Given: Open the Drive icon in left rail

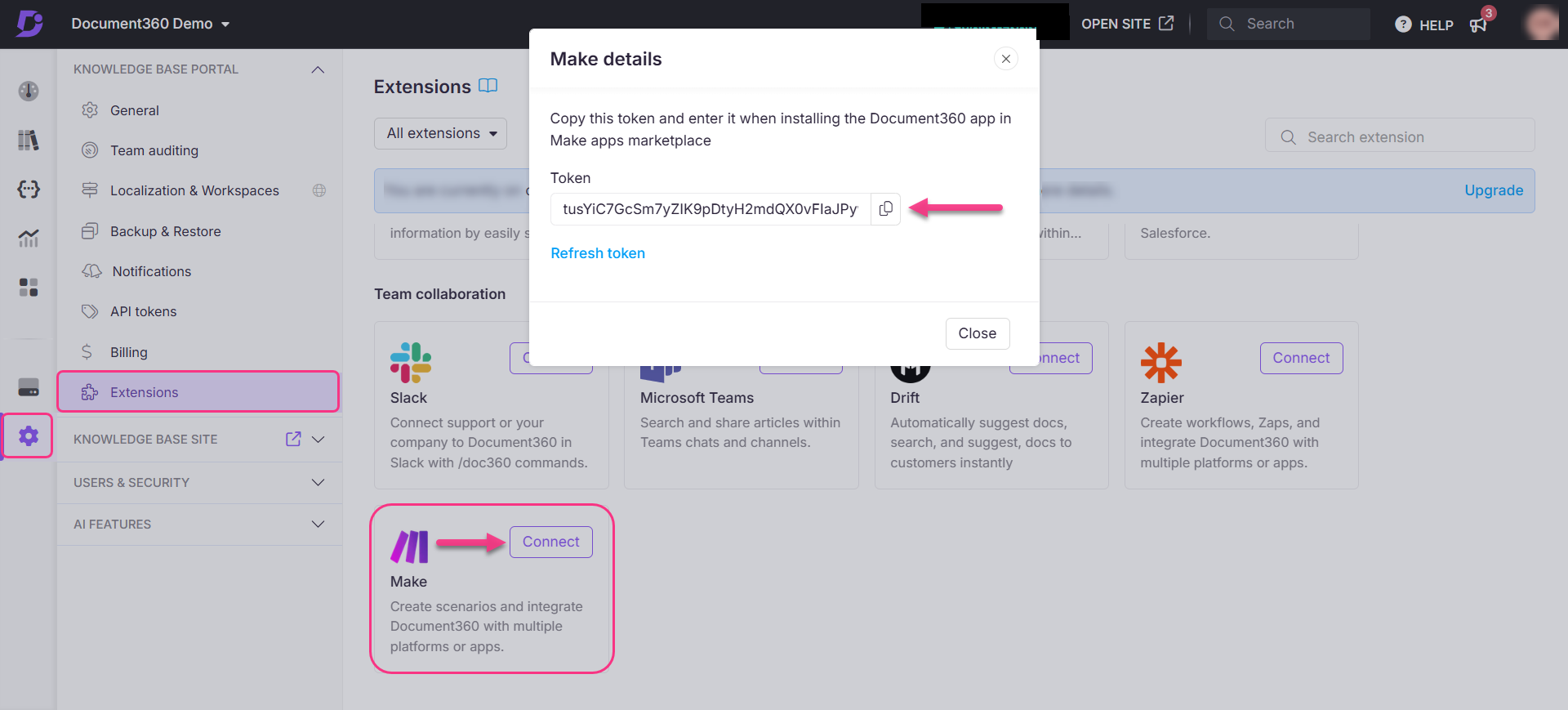Looking at the screenshot, I should pos(29,387).
